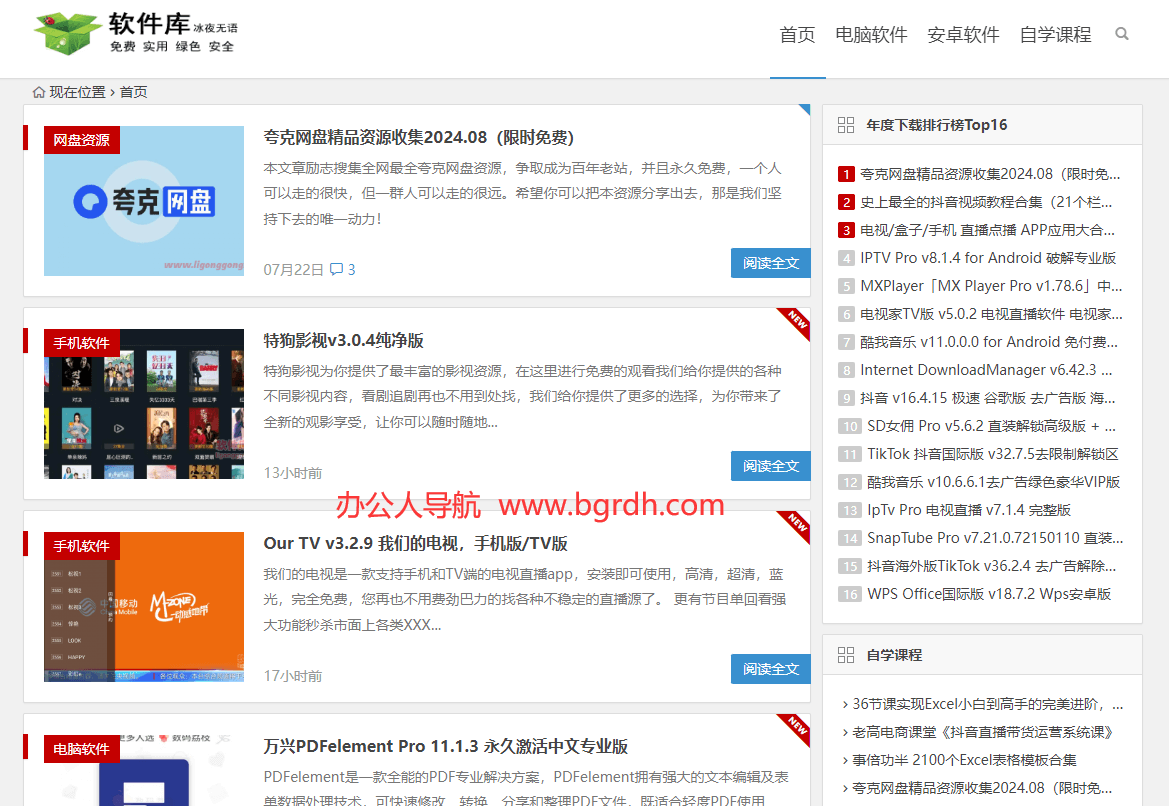
Task: Click the 软件库 green box logo
Action: pos(68,34)
